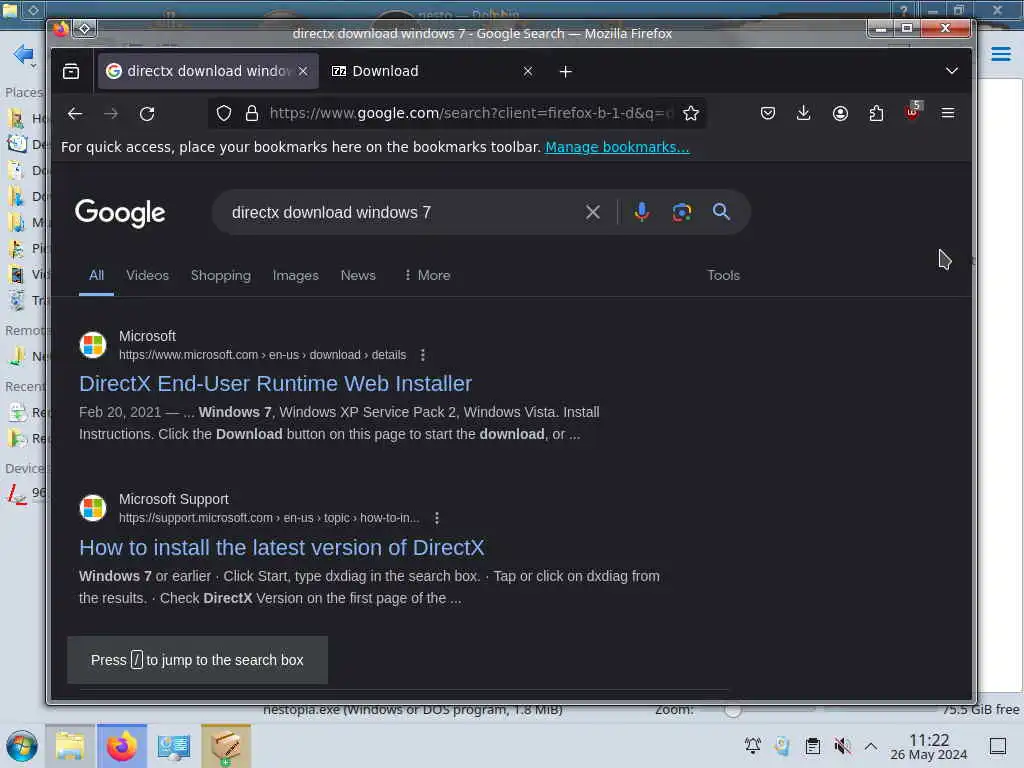Switch to News results
Image resolution: width=1024 pixels, height=768 pixels.
358,276
